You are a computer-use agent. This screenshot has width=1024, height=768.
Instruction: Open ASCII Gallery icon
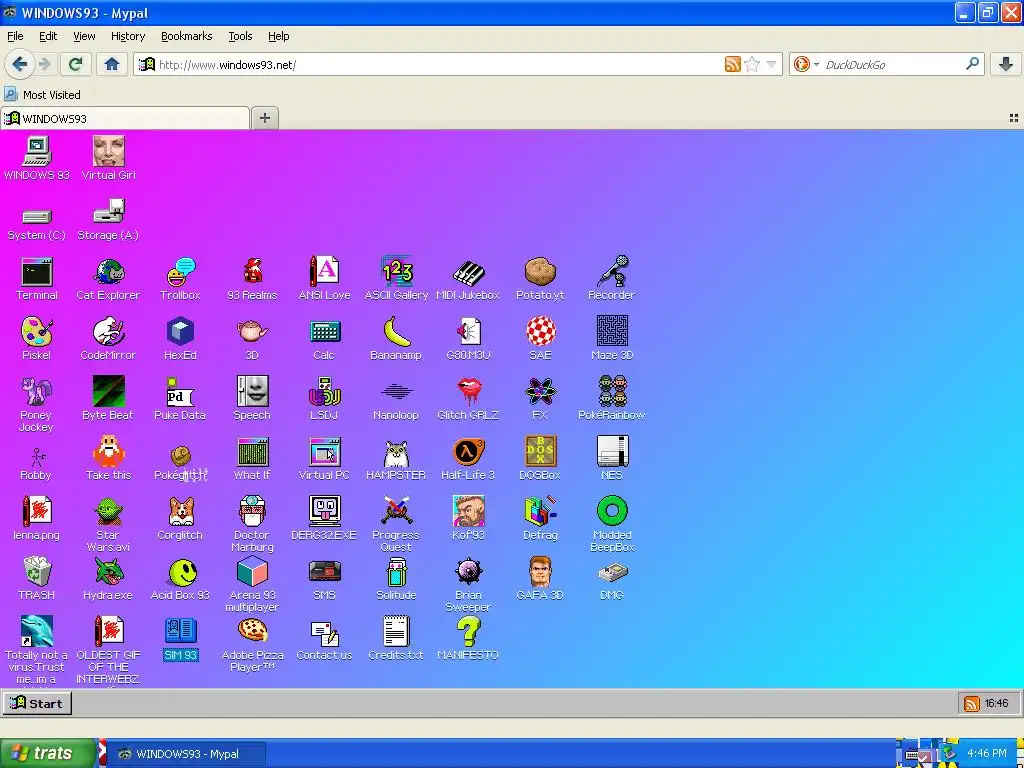(x=396, y=272)
